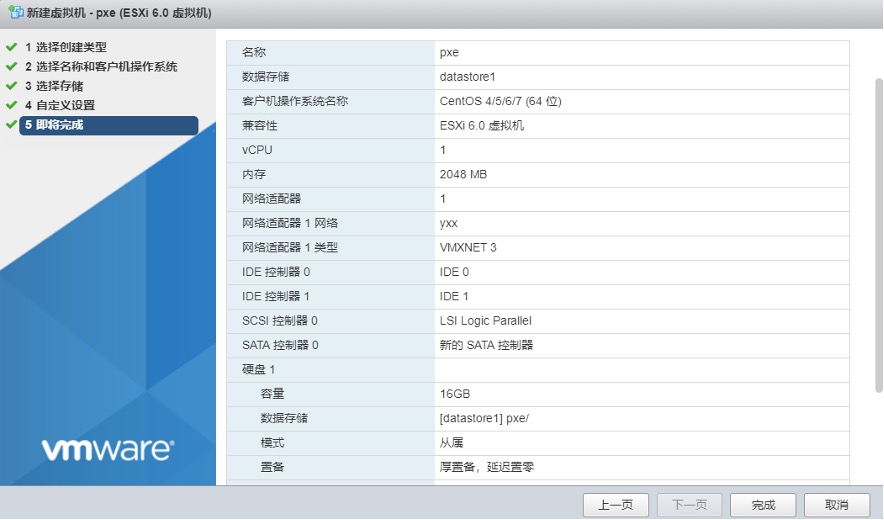Cancel the wizard with 取消
Image resolution: width=884 pixels, height=520 pixels.
coord(838,505)
